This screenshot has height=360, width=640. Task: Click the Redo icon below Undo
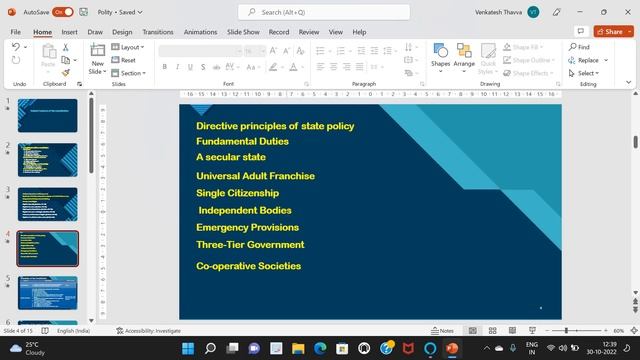[x=16, y=60]
